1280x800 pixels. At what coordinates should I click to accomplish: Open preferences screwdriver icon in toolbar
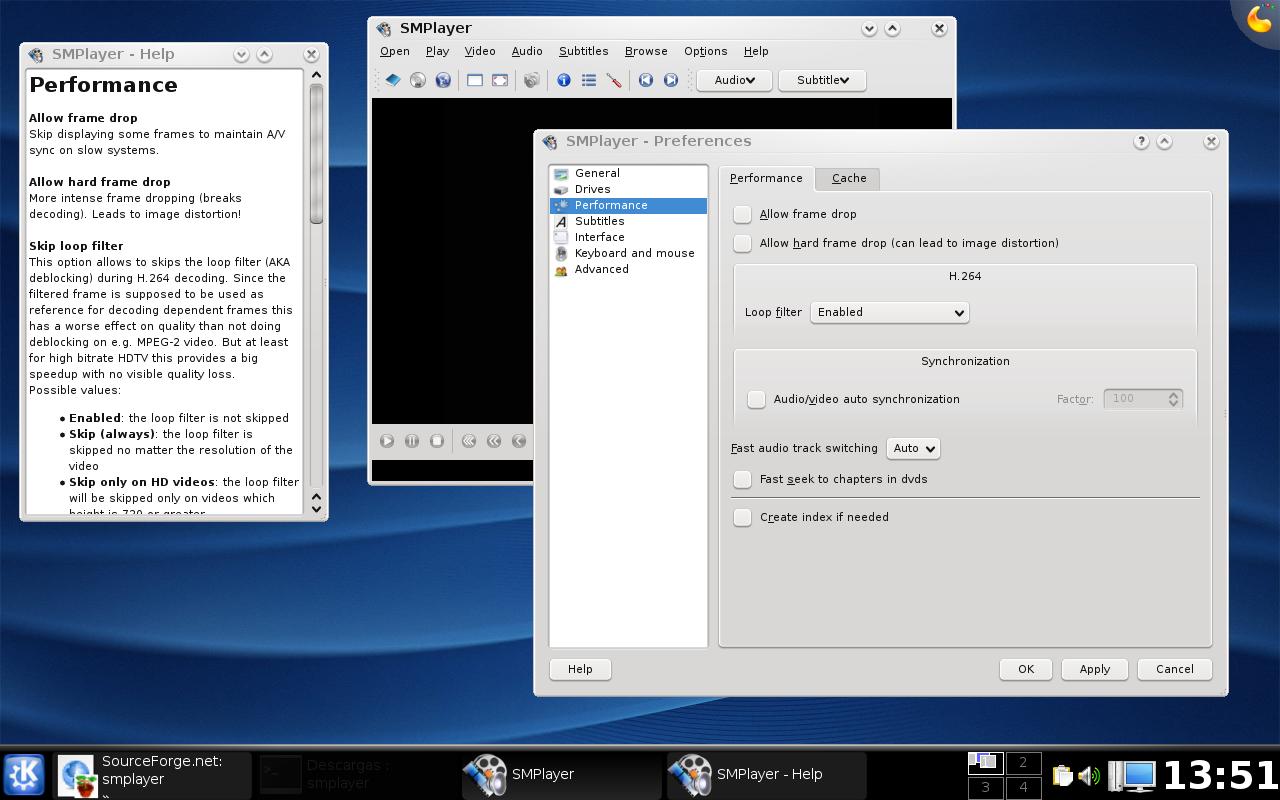tap(614, 80)
